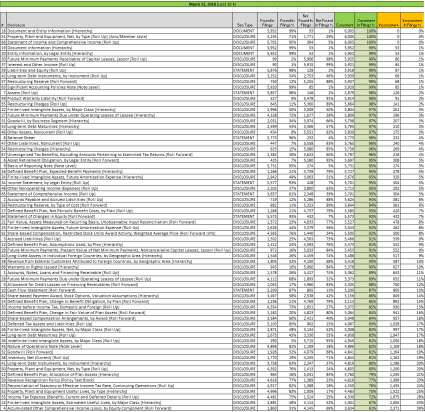The image size is (425, 412).
Task: Select 'Goodwill [Roll Forward]' cell
Action: 119,352
